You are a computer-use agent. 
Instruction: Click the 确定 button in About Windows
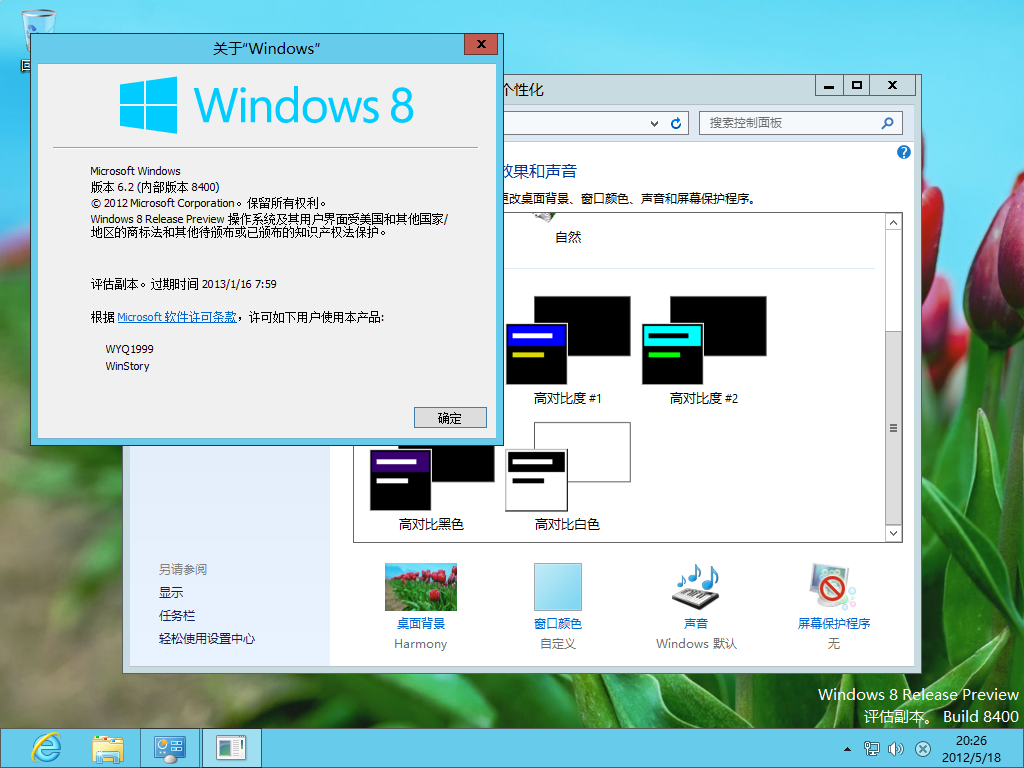coord(450,418)
